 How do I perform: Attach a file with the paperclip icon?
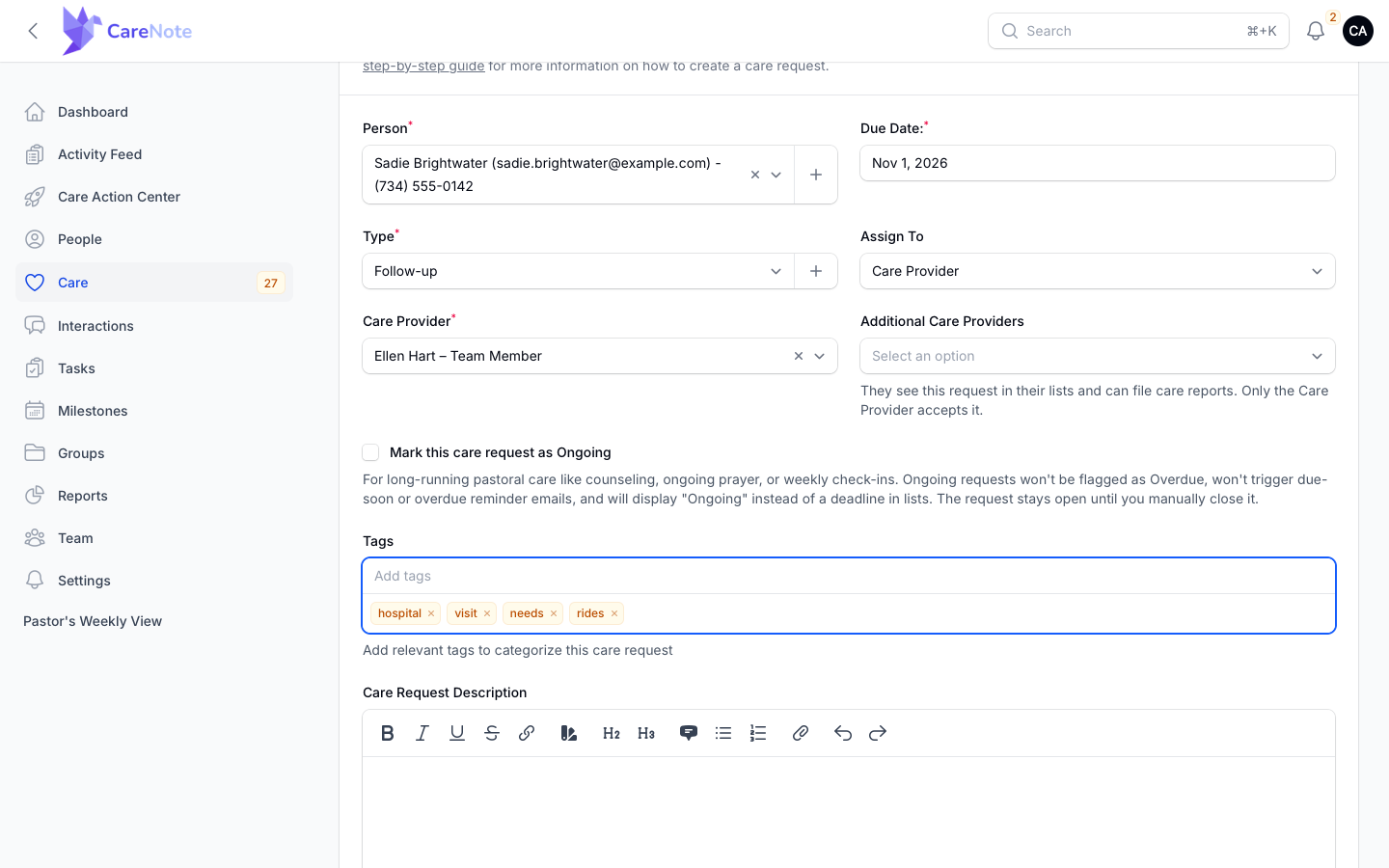click(801, 733)
